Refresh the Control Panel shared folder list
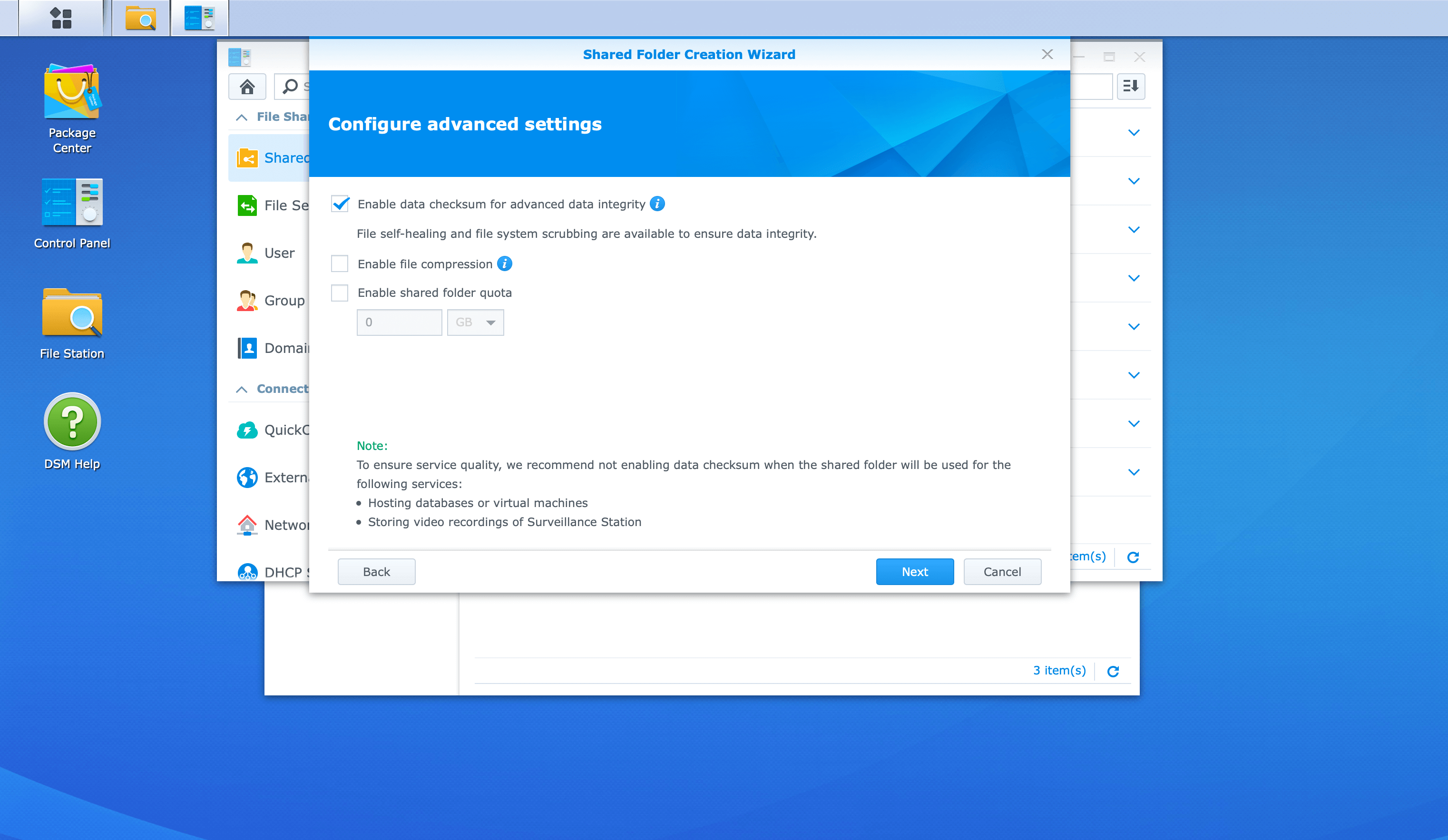Viewport: 1448px width, 840px height. pyautogui.click(x=1133, y=557)
